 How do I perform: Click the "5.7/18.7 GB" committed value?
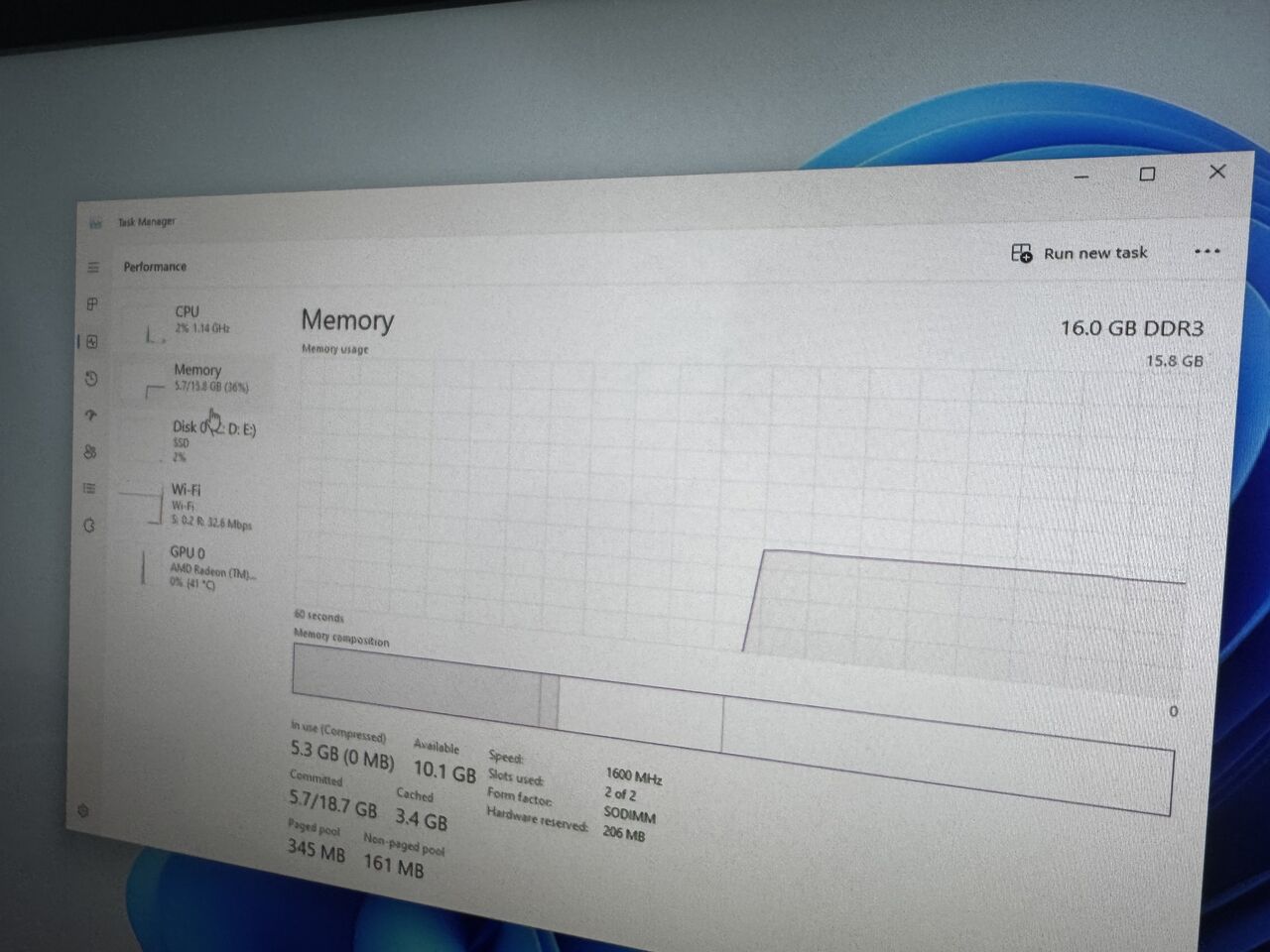(x=333, y=803)
